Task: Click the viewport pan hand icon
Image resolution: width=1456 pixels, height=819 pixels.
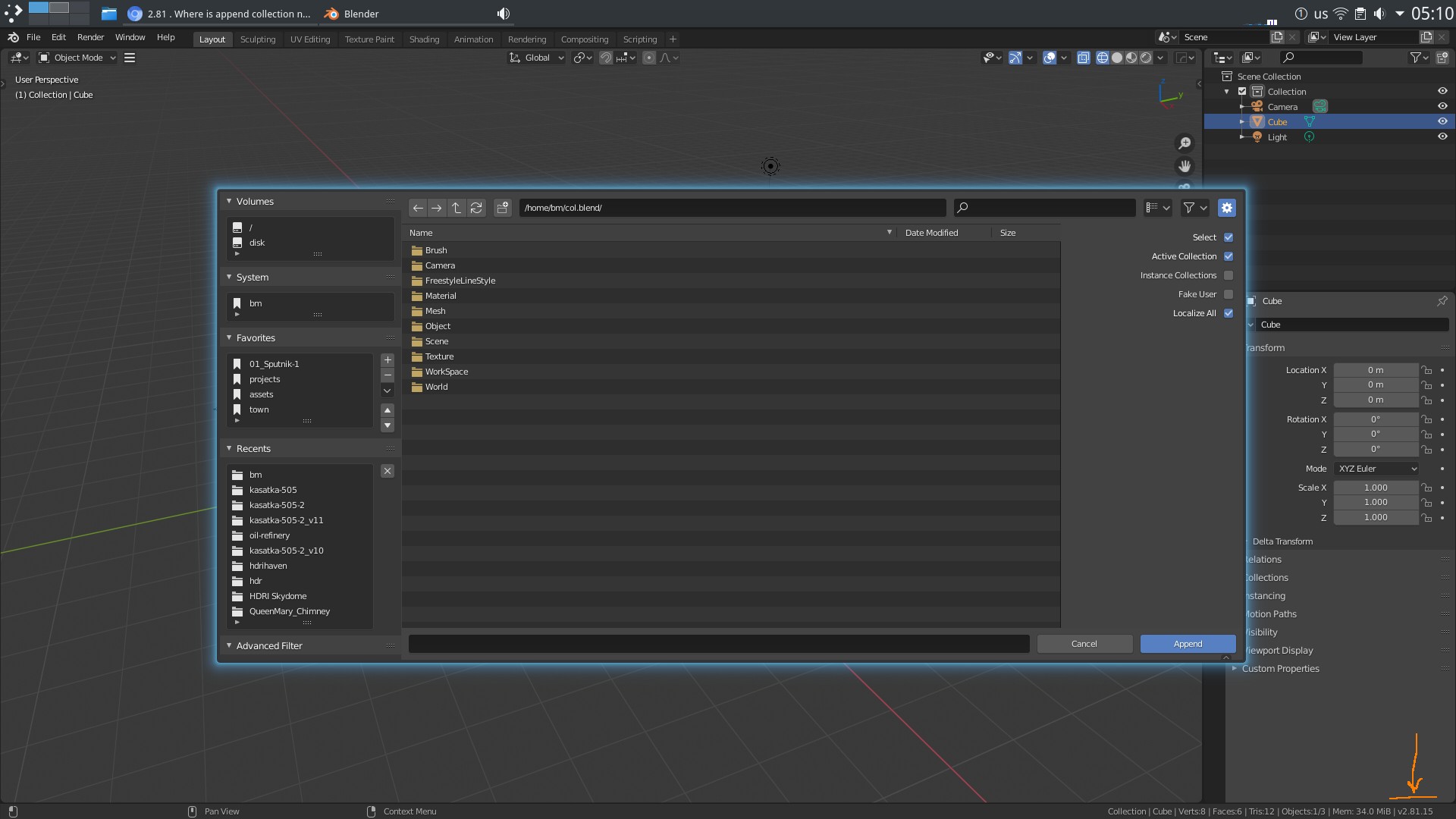Action: [1185, 166]
